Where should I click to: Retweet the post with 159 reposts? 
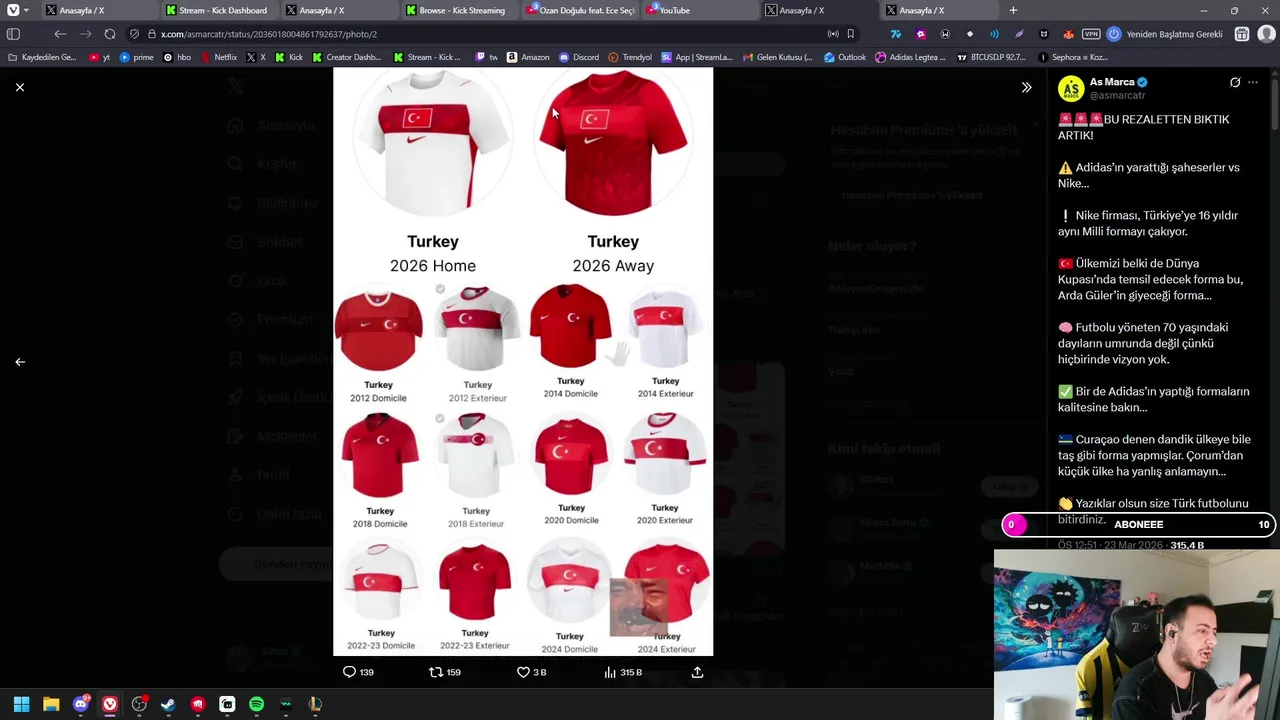pyautogui.click(x=444, y=672)
